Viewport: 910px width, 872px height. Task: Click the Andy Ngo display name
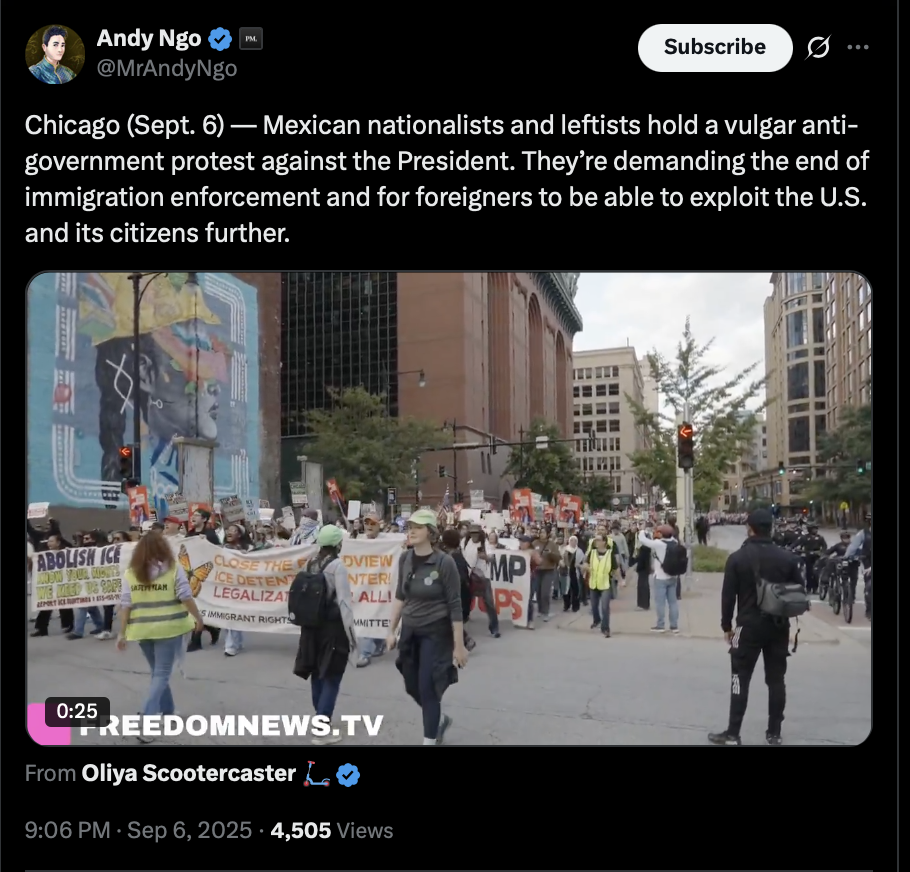(149, 38)
